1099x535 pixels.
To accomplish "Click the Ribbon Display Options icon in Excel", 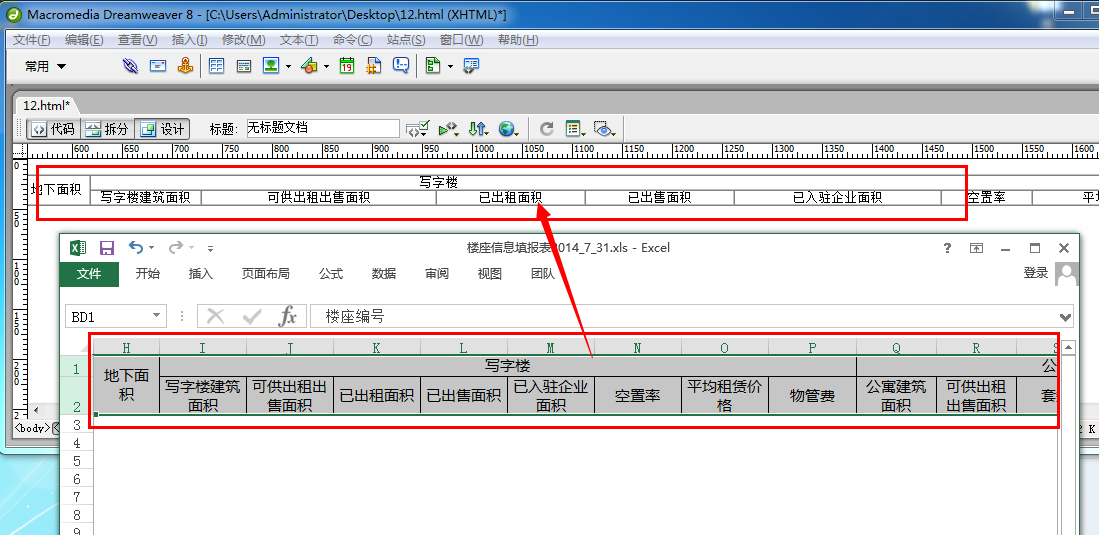I will [x=976, y=248].
